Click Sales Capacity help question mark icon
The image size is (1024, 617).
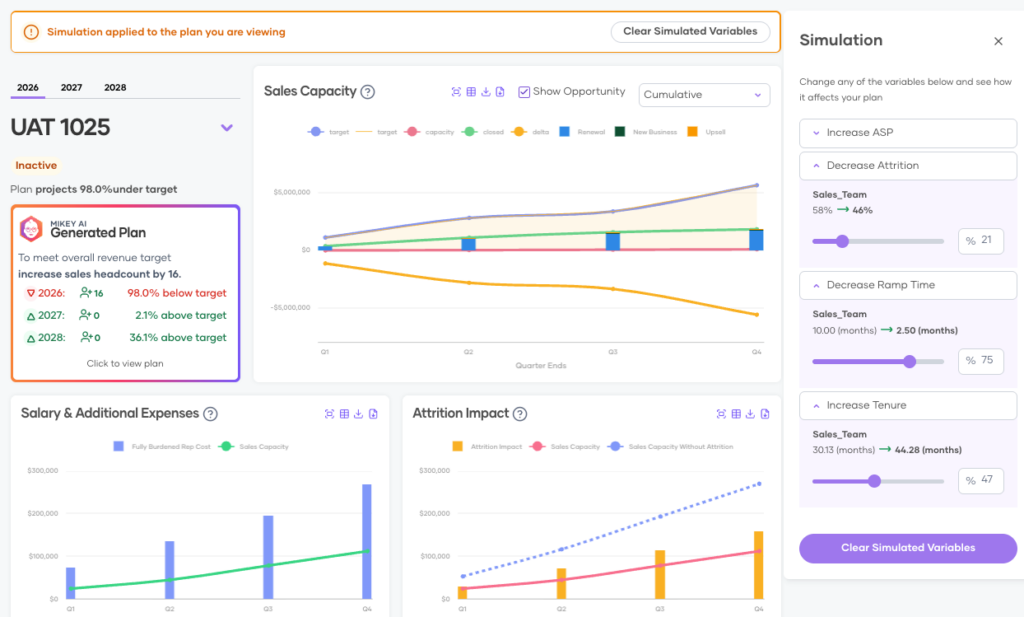367,92
